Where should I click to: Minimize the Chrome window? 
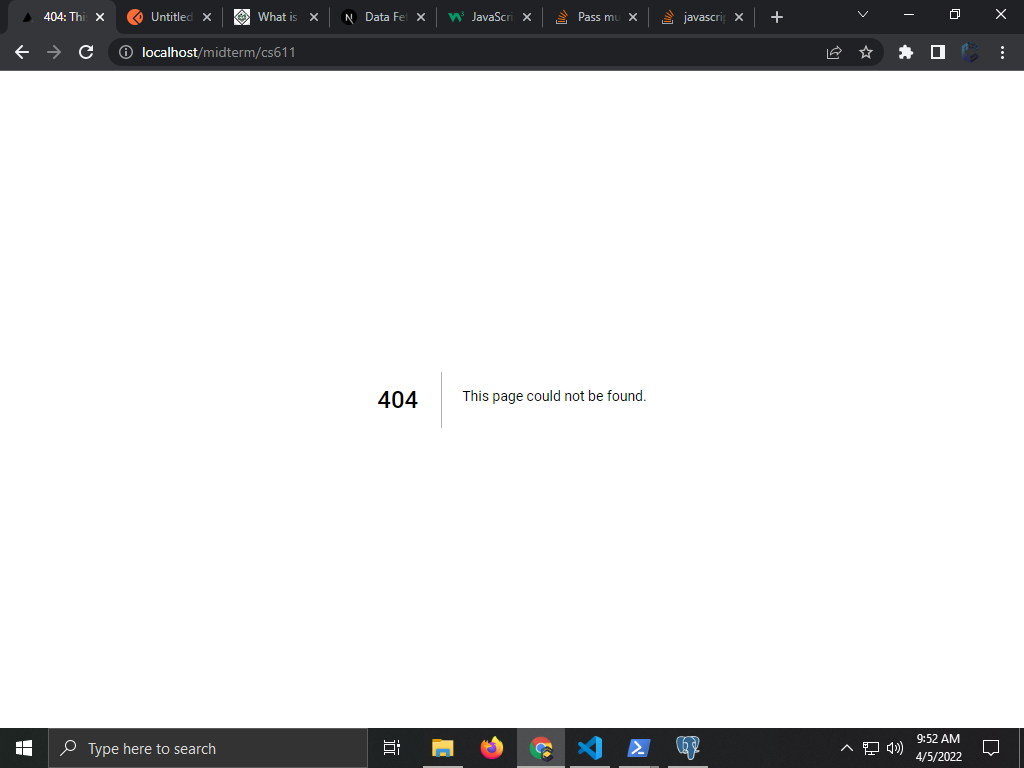tap(909, 14)
